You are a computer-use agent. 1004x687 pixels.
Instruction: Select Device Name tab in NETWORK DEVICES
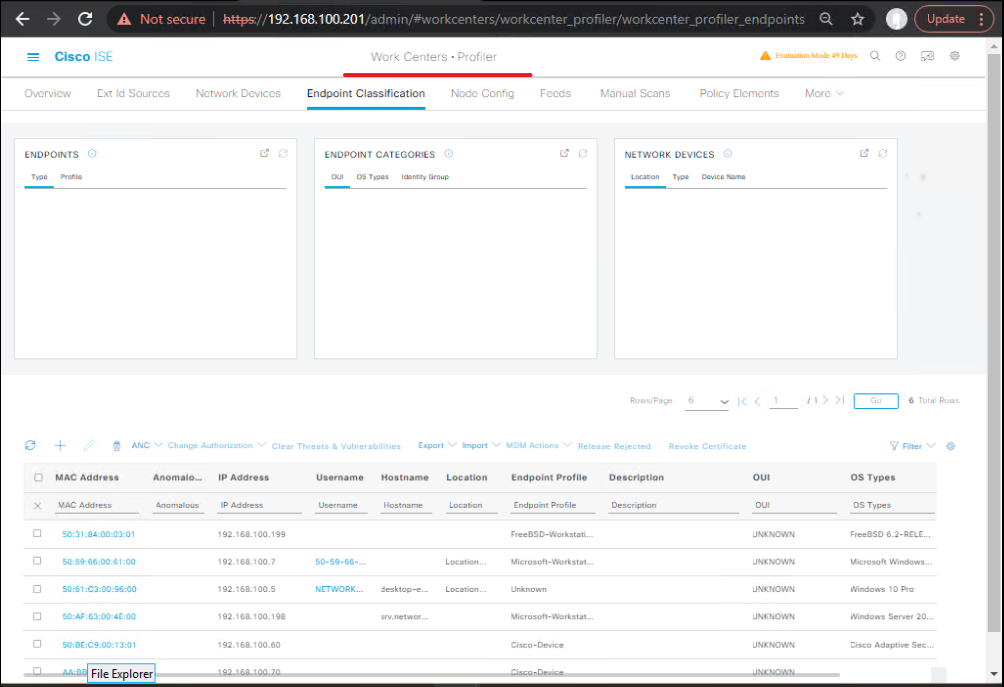tap(724, 177)
